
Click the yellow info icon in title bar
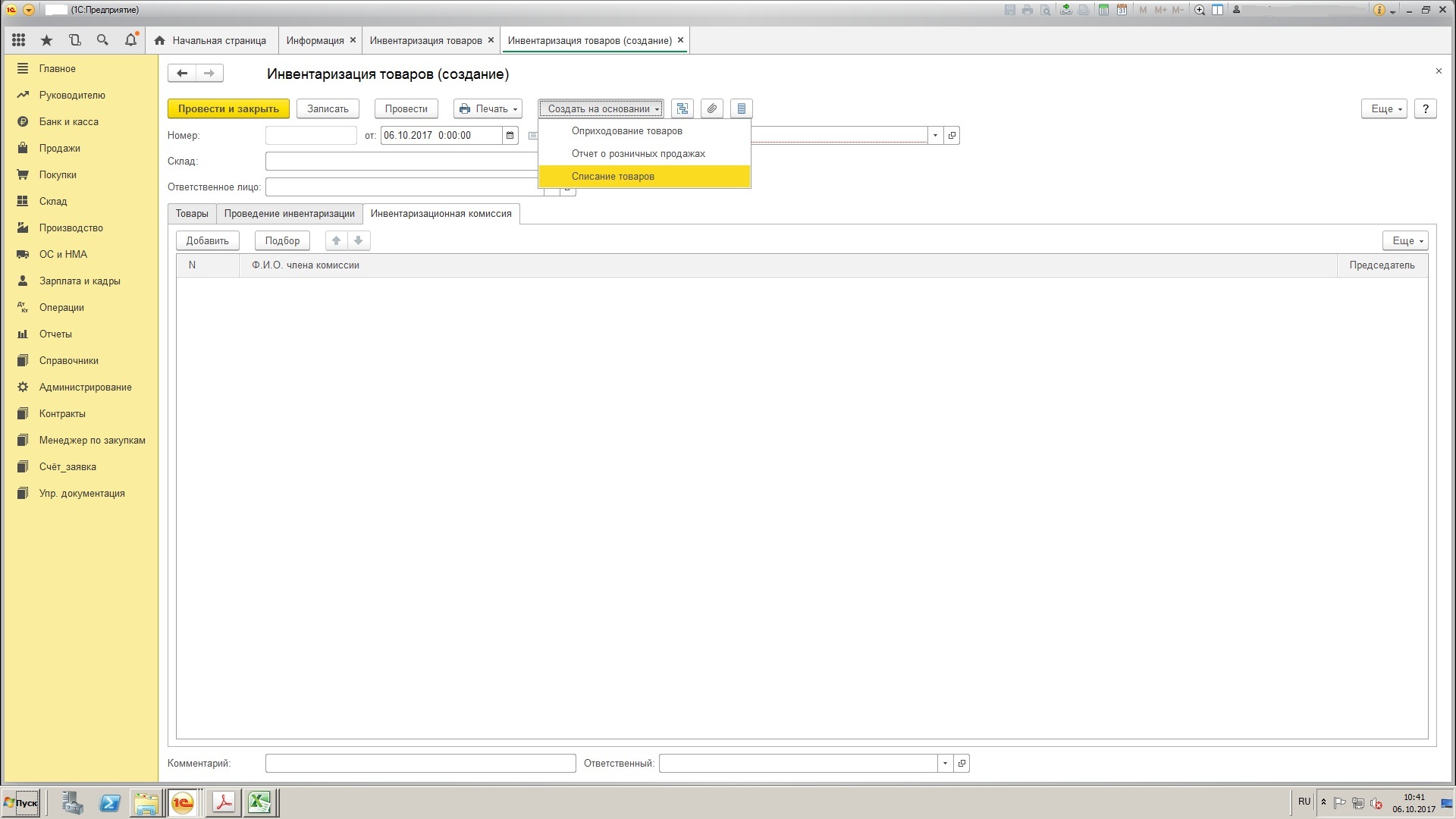(1379, 10)
